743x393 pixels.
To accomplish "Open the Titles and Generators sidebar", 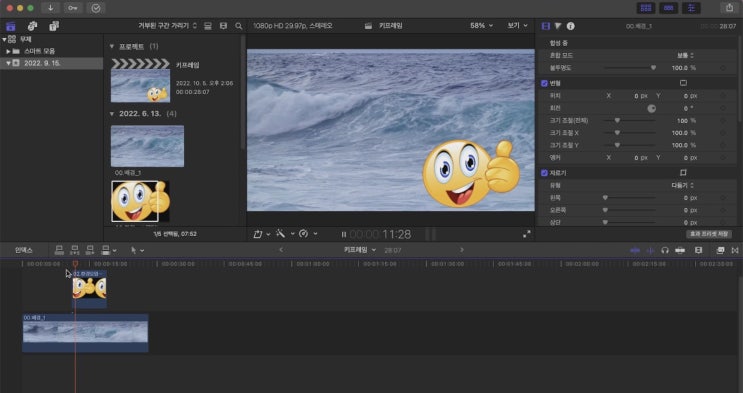I will pyautogui.click(x=54, y=26).
